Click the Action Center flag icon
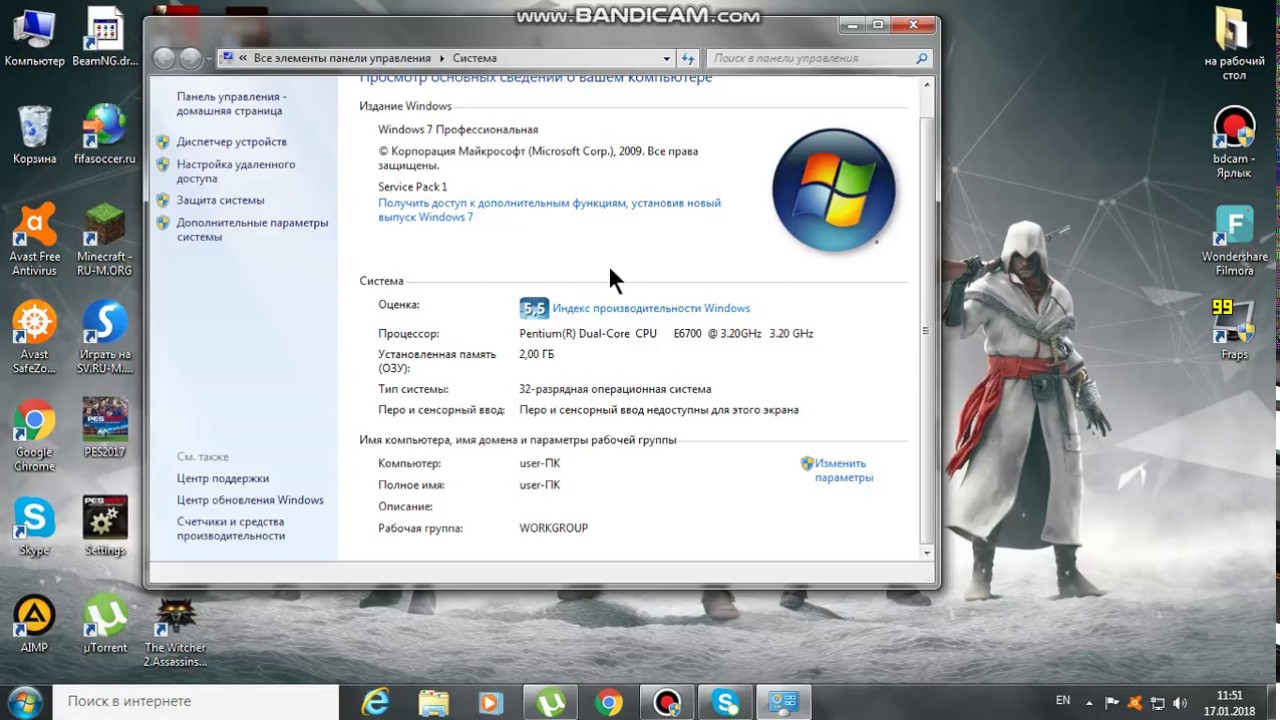Image resolution: width=1280 pixels, height=720 pixels. click(1112, 703)
